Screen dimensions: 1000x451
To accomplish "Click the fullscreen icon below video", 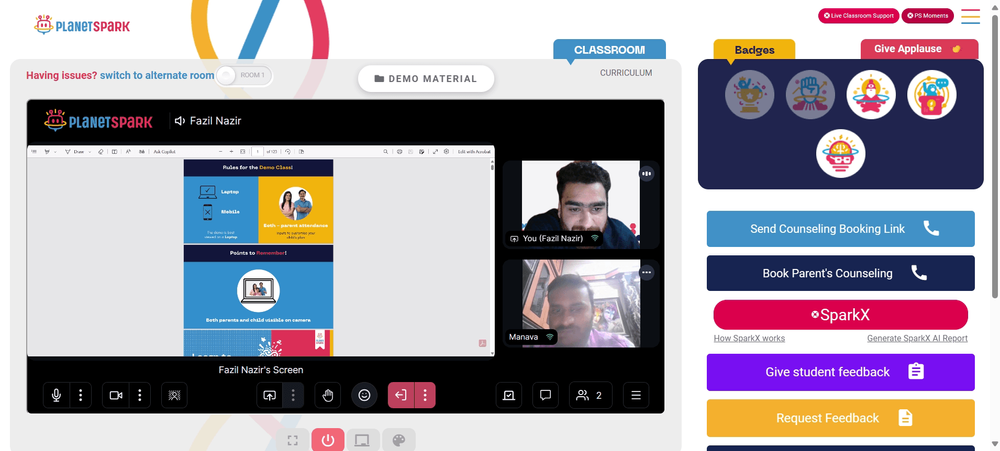I will [x=293, y=440].
